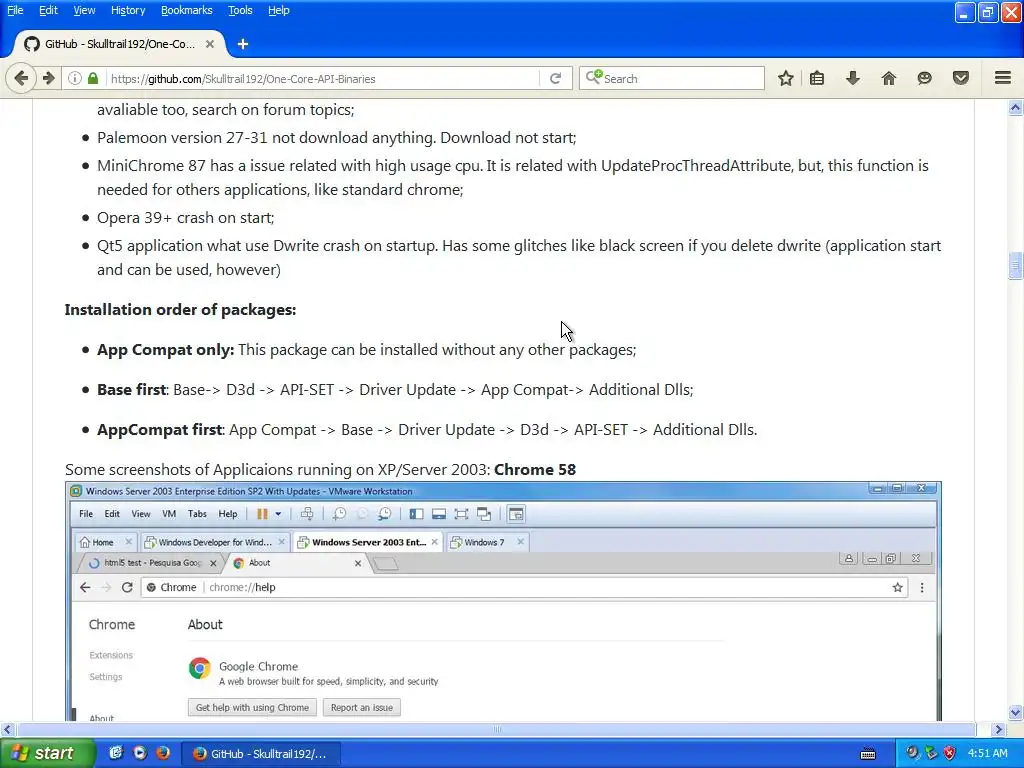Open the Help menu
The image size is (1024, 768).
(279, 10)
